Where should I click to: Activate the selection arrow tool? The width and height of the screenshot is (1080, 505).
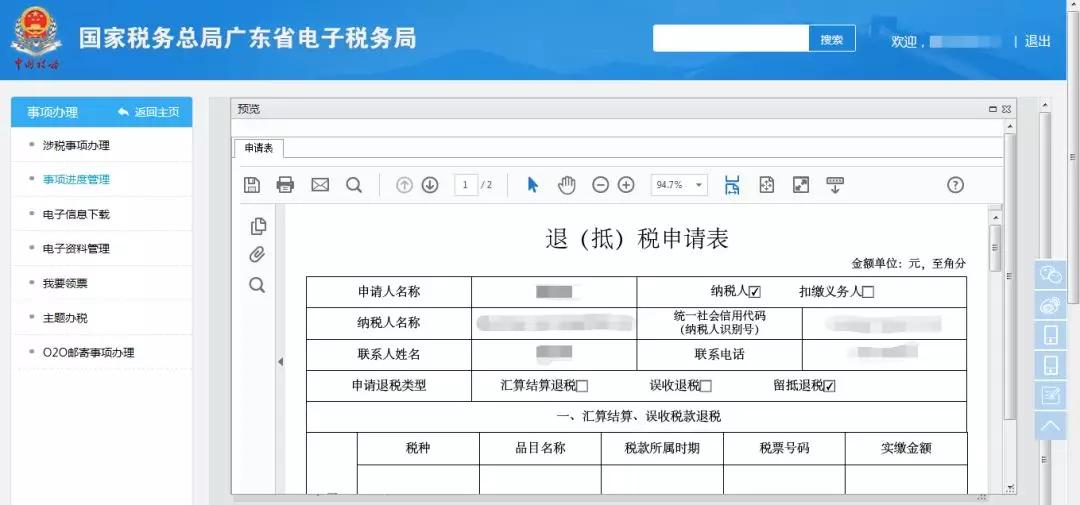(x=532, y=185)
